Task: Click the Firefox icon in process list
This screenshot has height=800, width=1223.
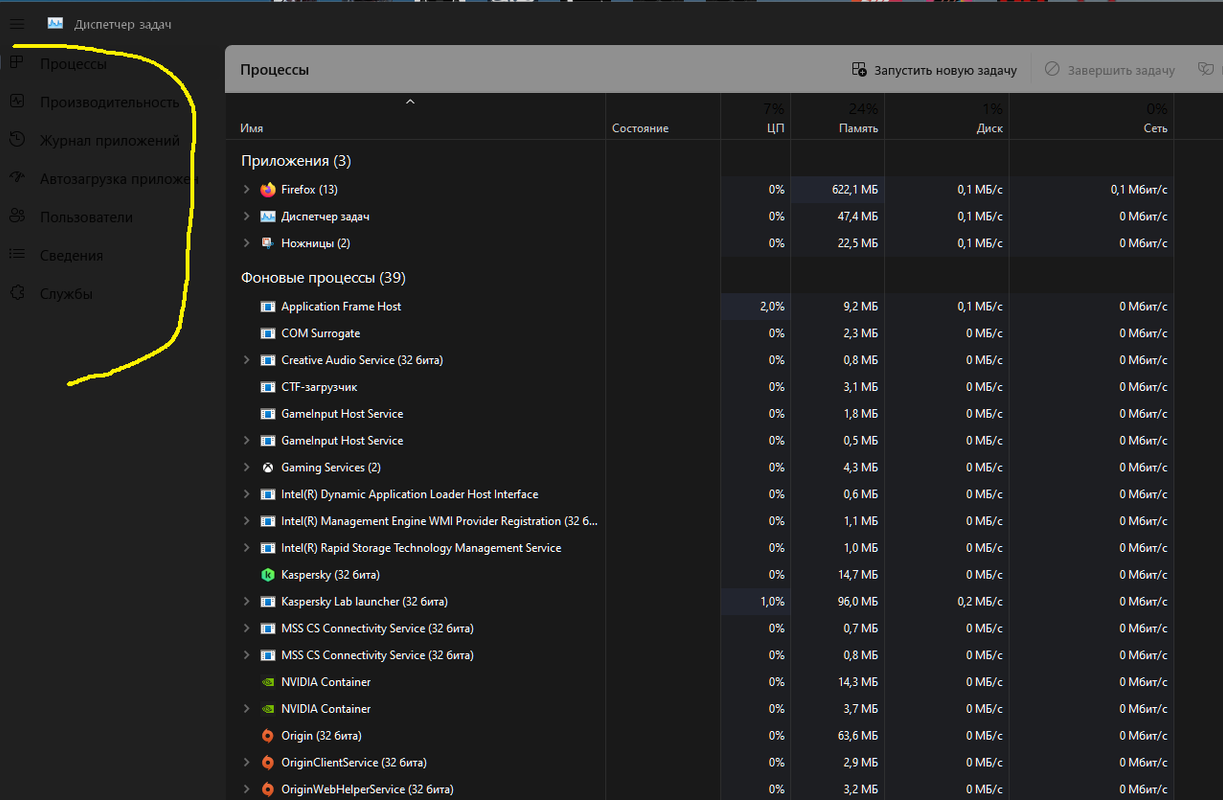Action: click(267, 189)
